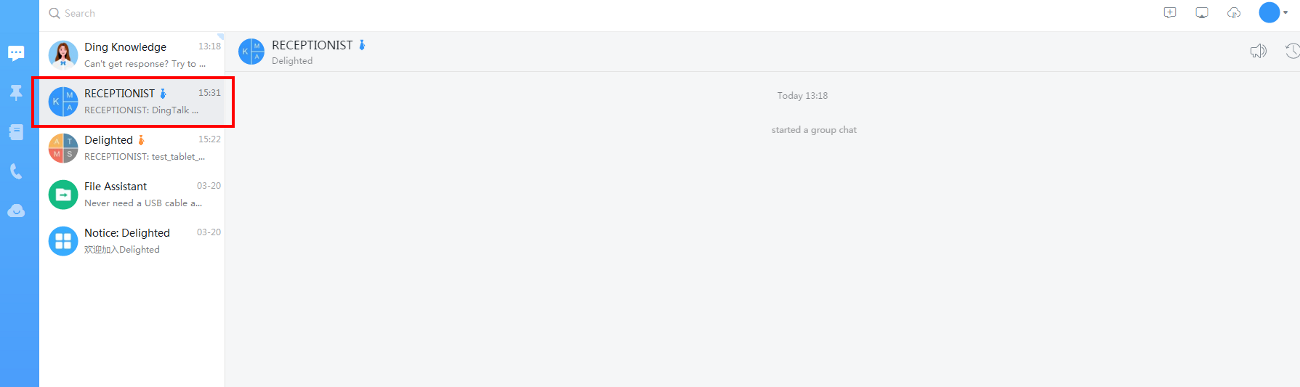This screenshot has height=387, width=1300.
Task: Click the RECEPTIONIST title in chat header
Action: click(x=312, y=45)
